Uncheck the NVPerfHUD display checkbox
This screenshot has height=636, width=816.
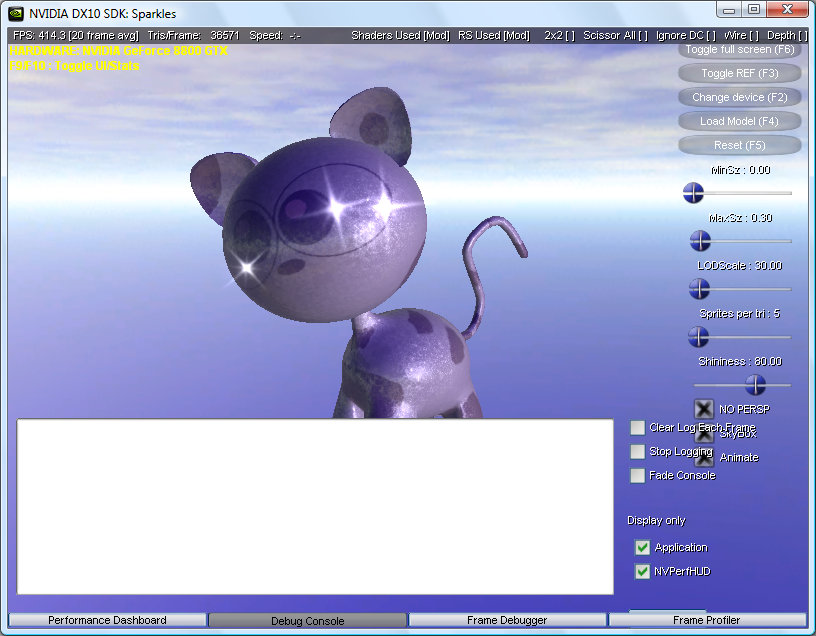(643, 572)
